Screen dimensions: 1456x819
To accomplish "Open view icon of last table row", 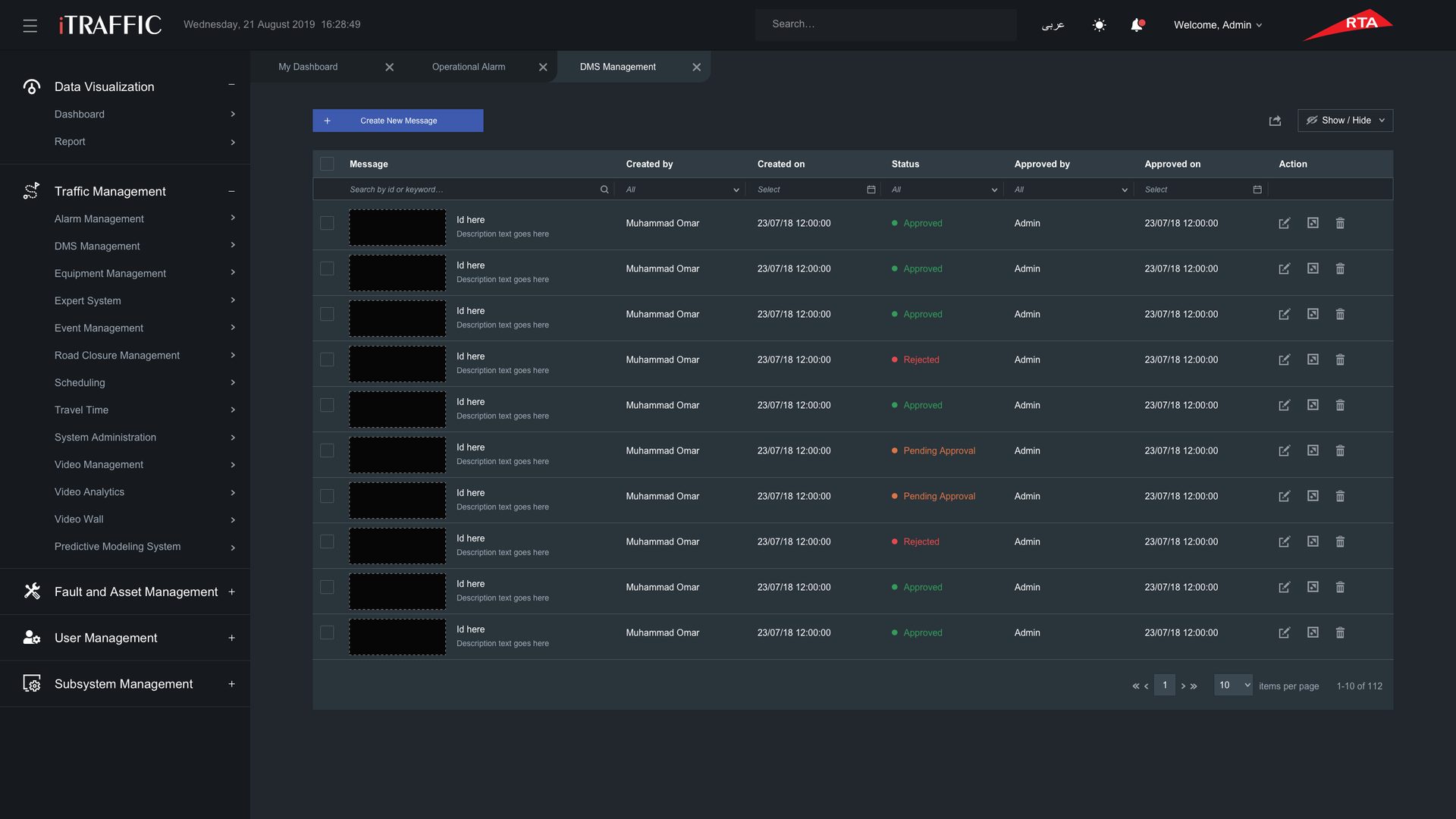I will coord(1313,632).
